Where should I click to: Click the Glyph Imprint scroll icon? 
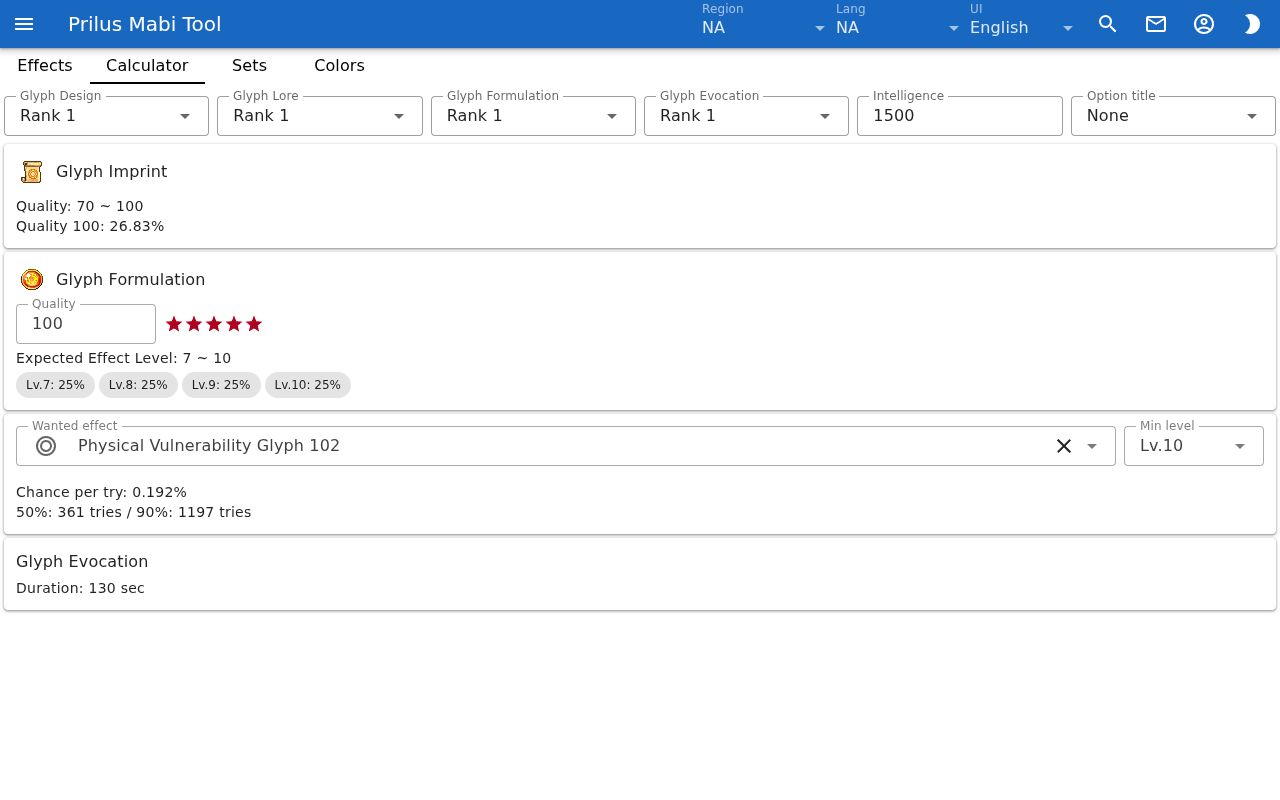[x=32, y=172]
